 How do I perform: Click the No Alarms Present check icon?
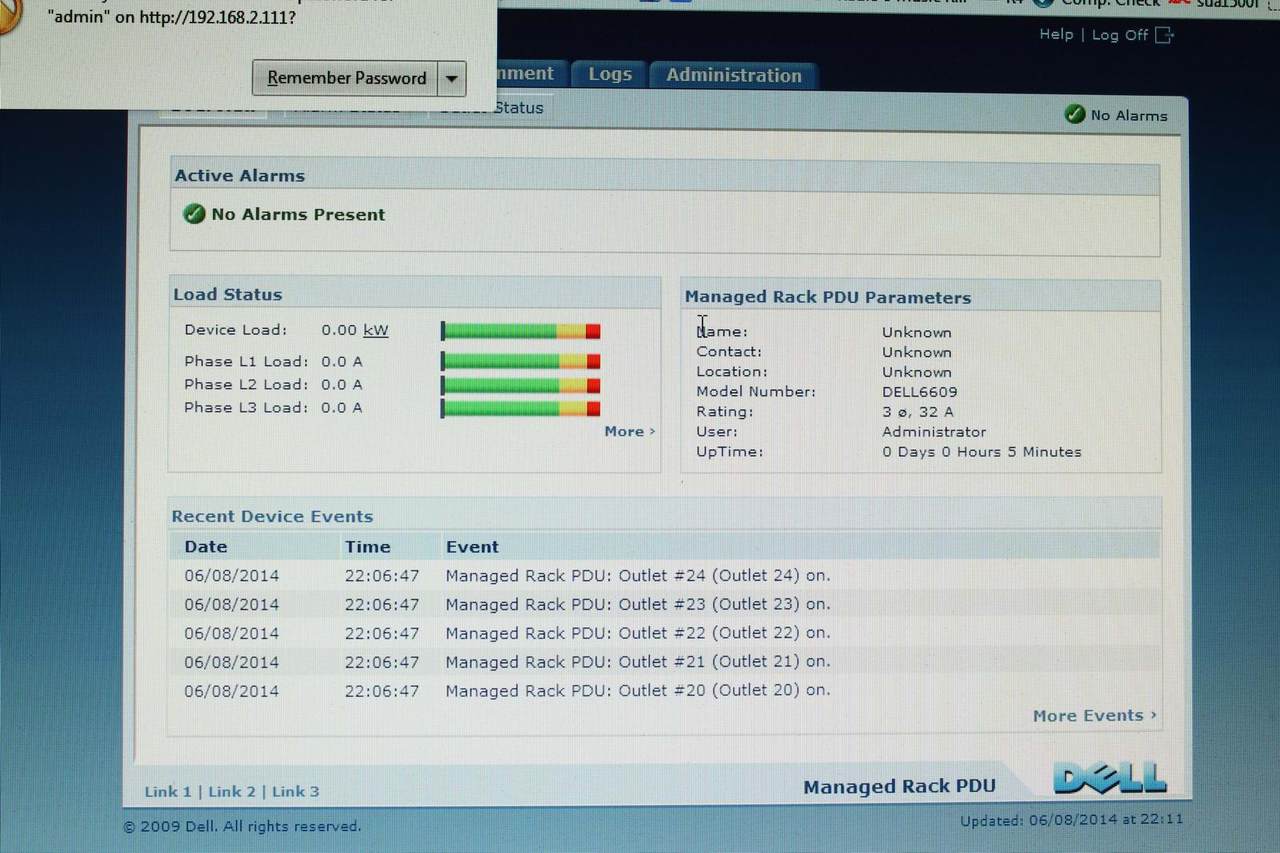[194, 214]
